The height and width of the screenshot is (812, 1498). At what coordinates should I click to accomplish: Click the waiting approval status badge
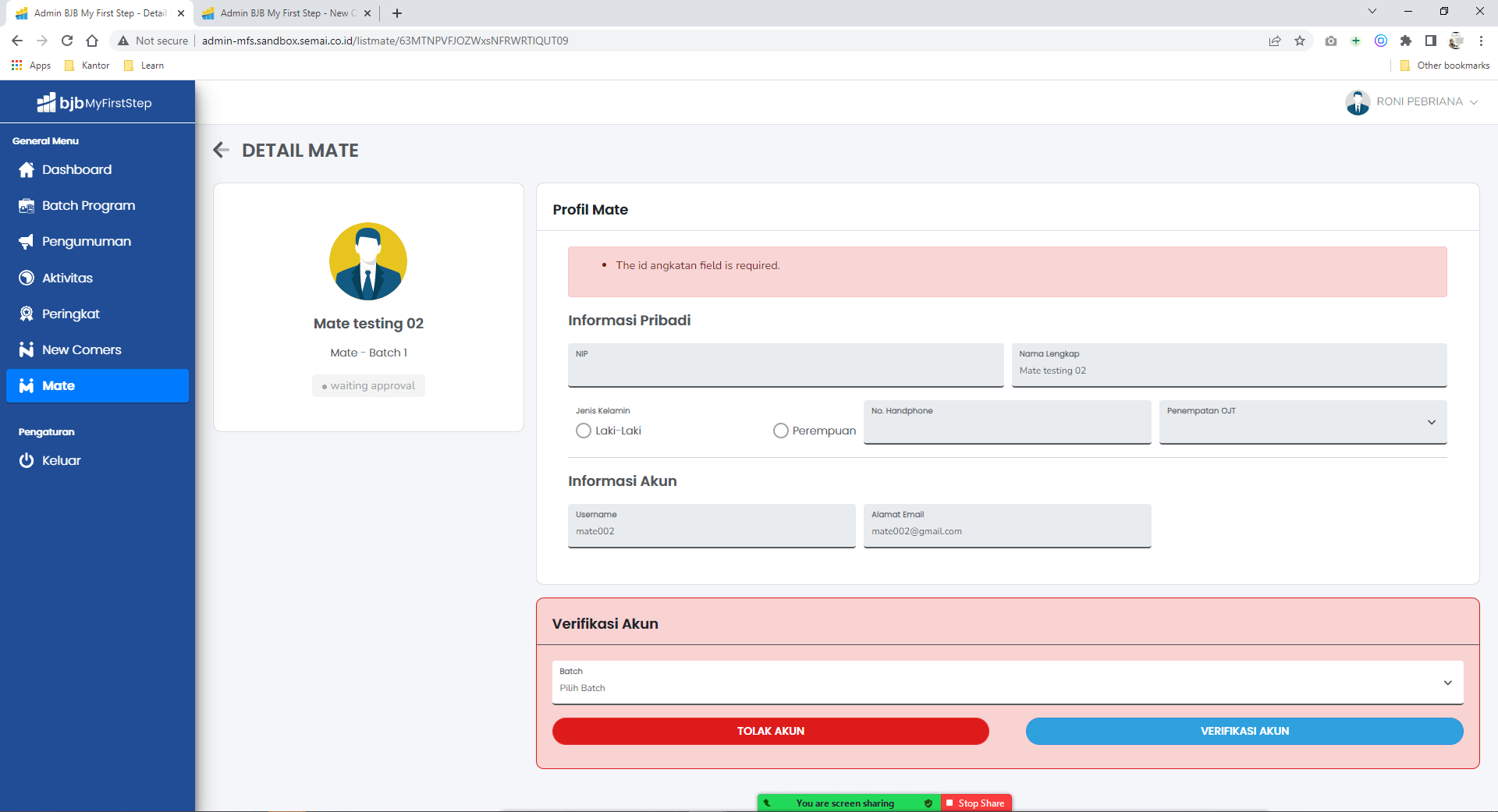point(368,385)
